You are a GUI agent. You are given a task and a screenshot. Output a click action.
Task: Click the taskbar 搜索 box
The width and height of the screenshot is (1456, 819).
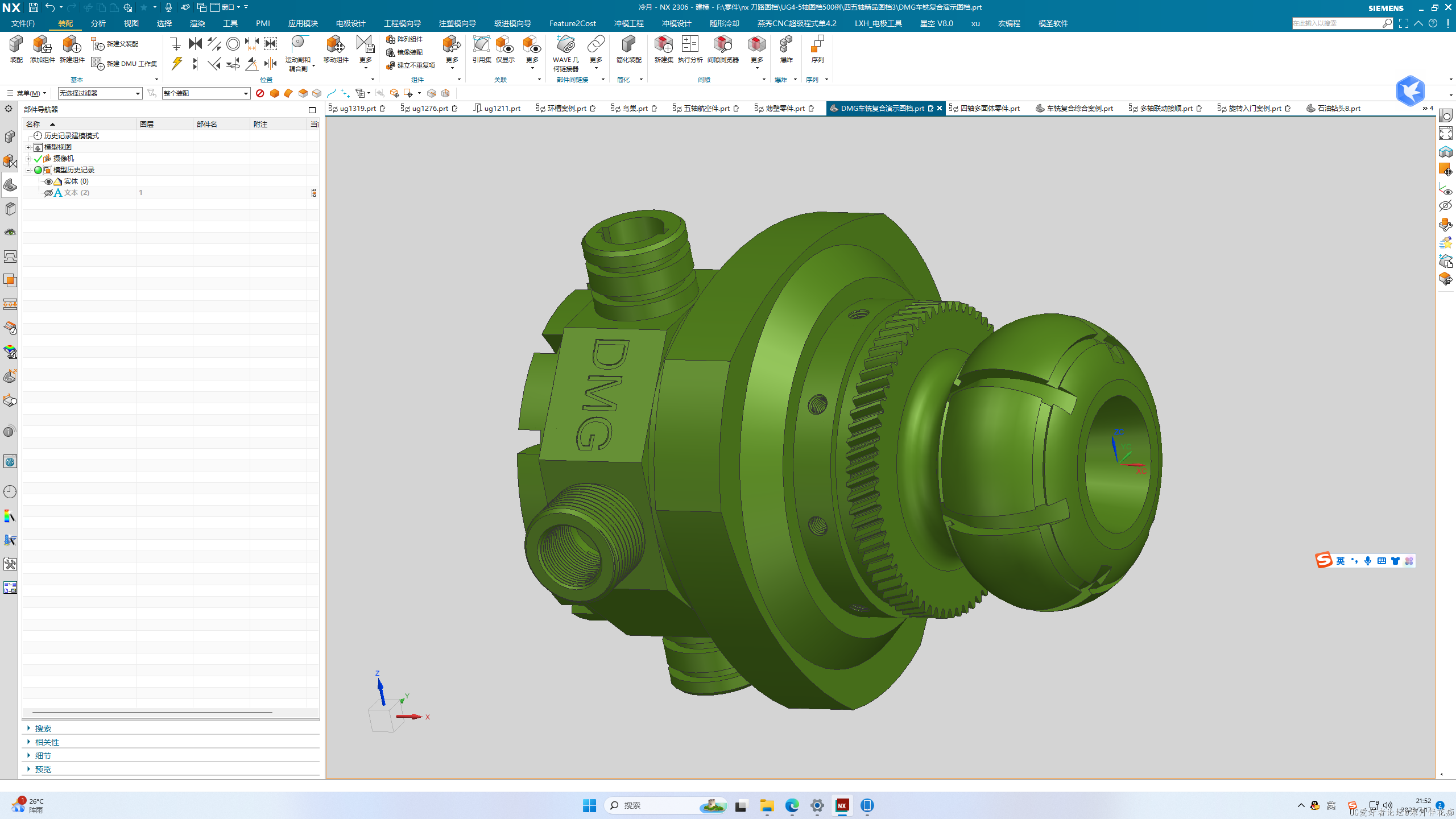point(665,805)
